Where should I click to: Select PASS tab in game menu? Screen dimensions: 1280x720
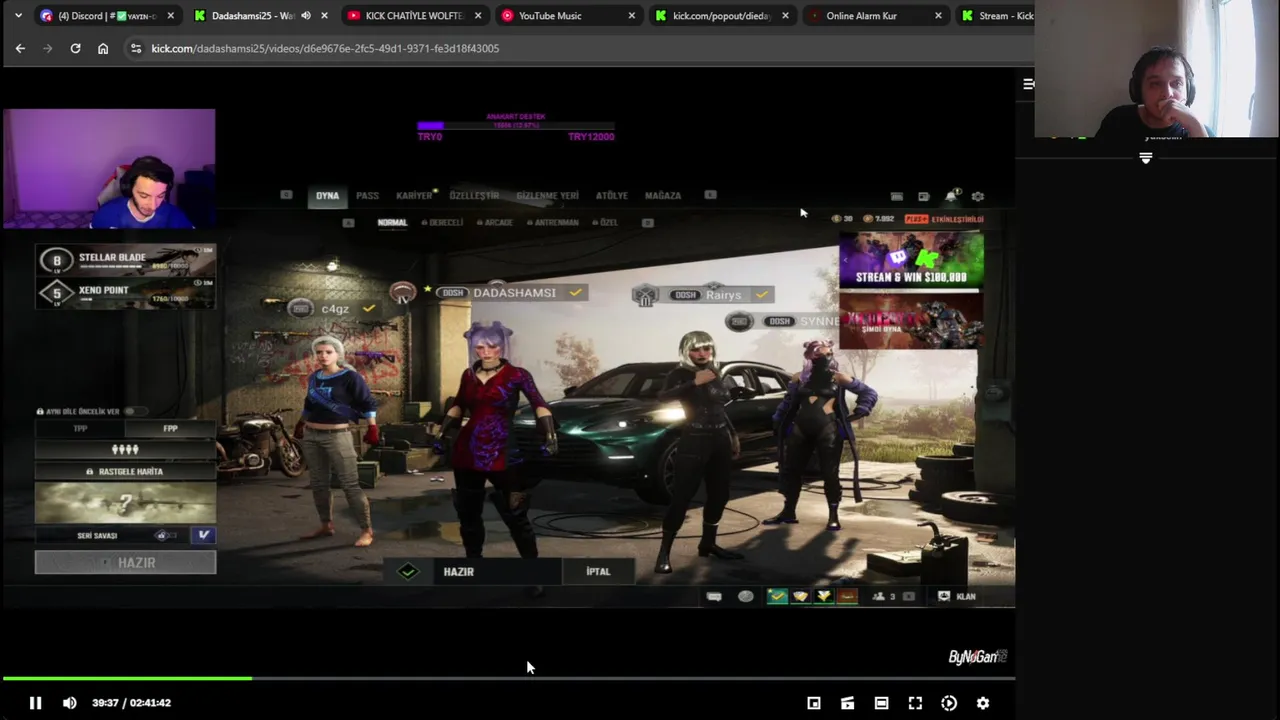(367, 196)
